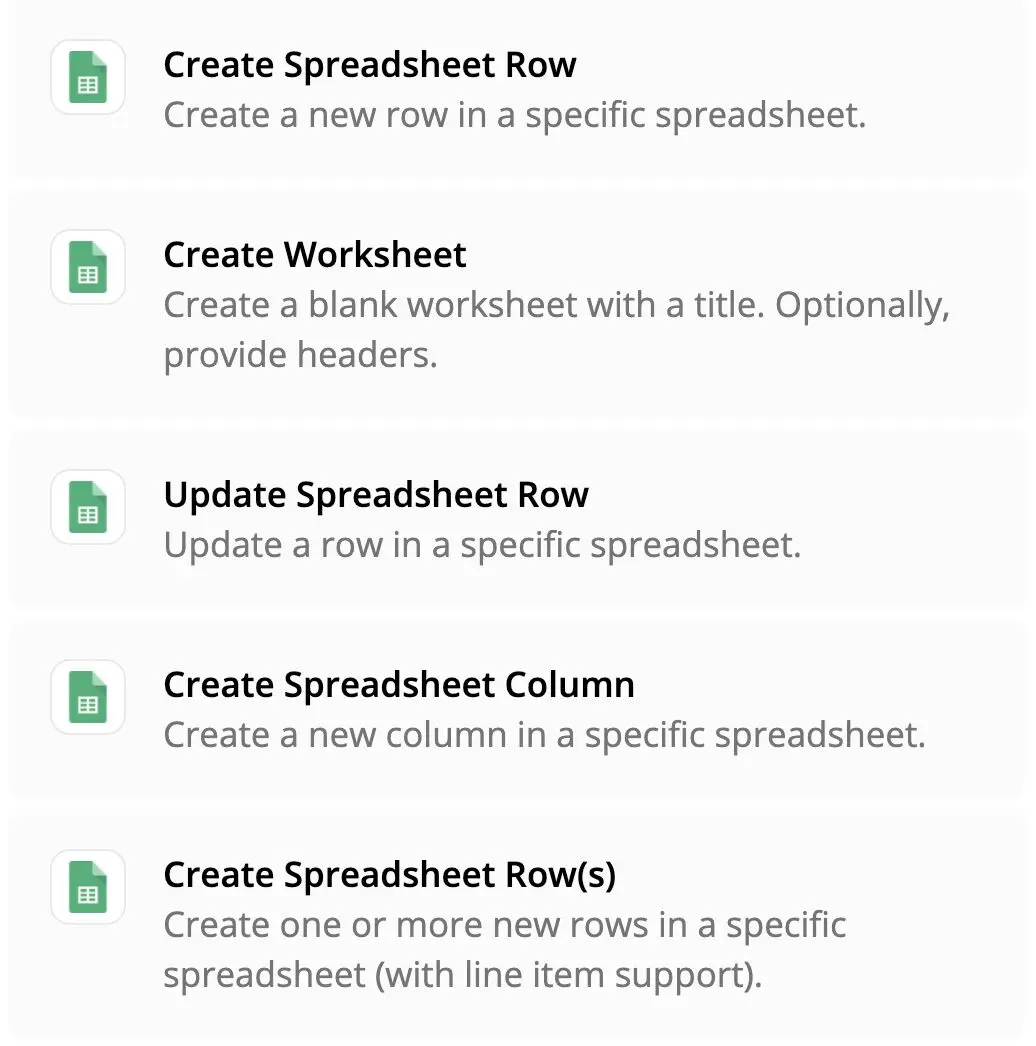Click the Sheets icon next to Create Spreadsheet Row(s)
1036x1046 pixels.
[x=88, y=887]
